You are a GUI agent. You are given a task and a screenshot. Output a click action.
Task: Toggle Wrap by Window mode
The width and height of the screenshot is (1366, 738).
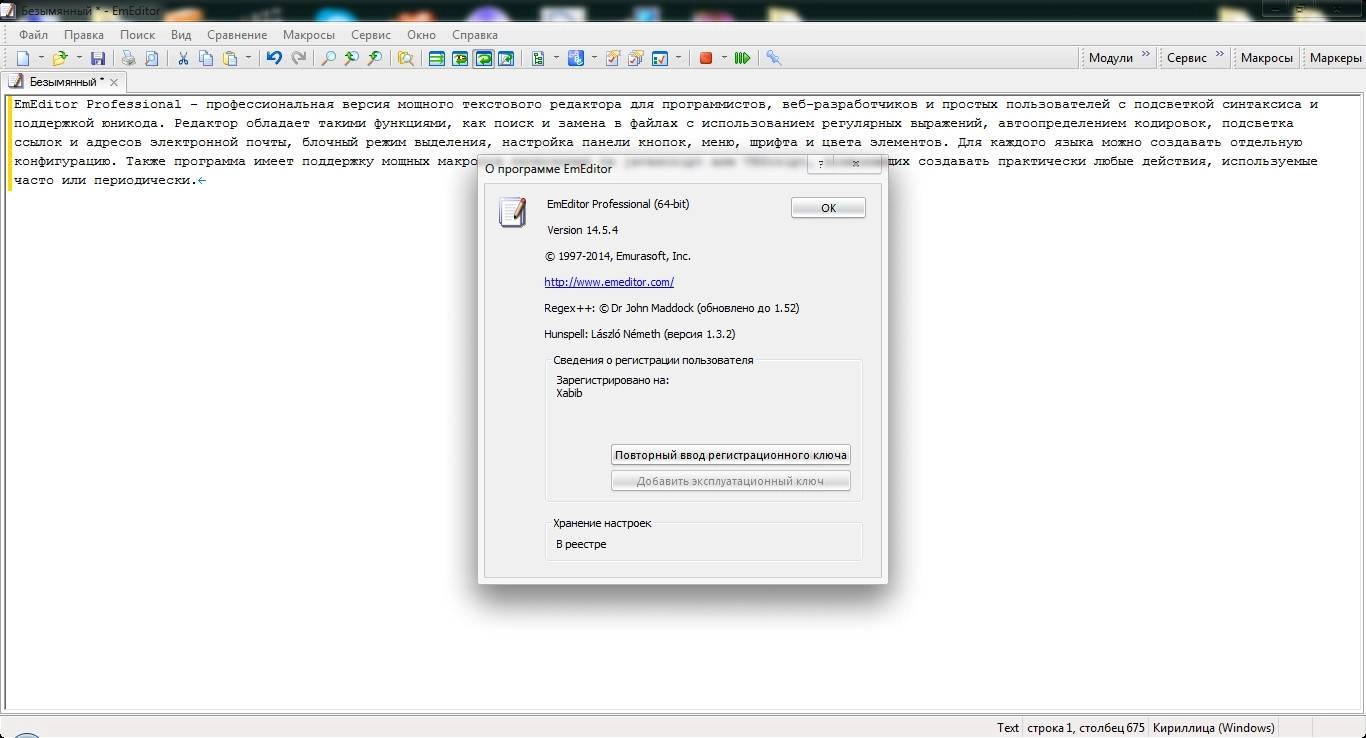click(x=483, y=58)
